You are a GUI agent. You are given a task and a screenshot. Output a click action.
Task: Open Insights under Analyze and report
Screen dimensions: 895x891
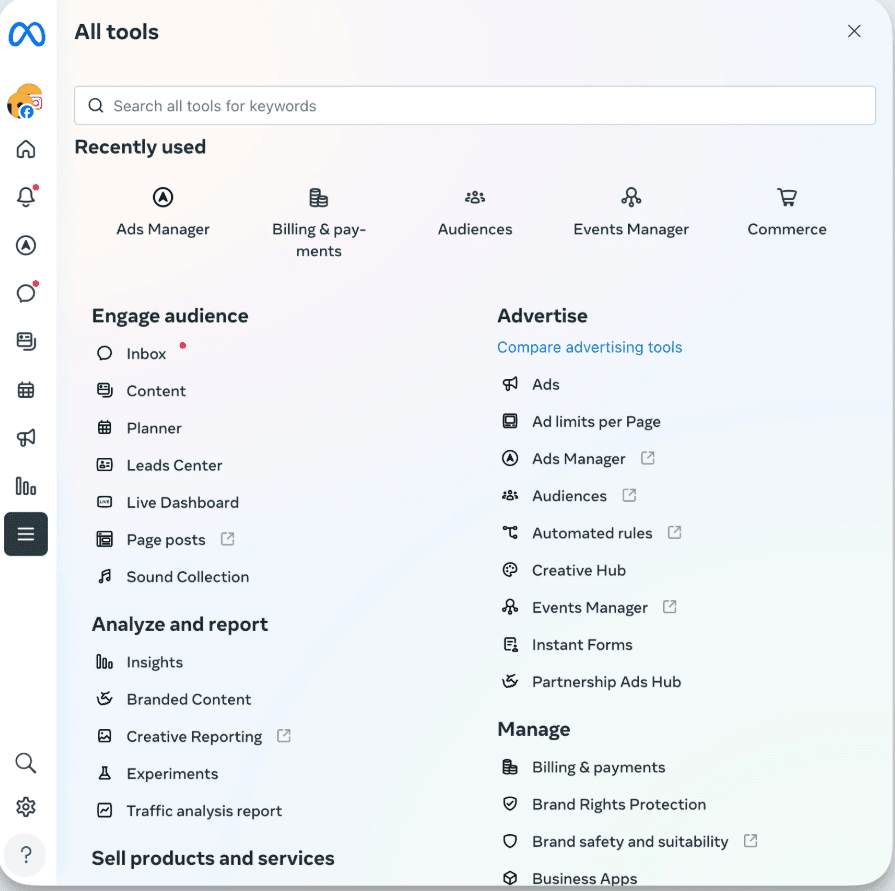[140, 662]
